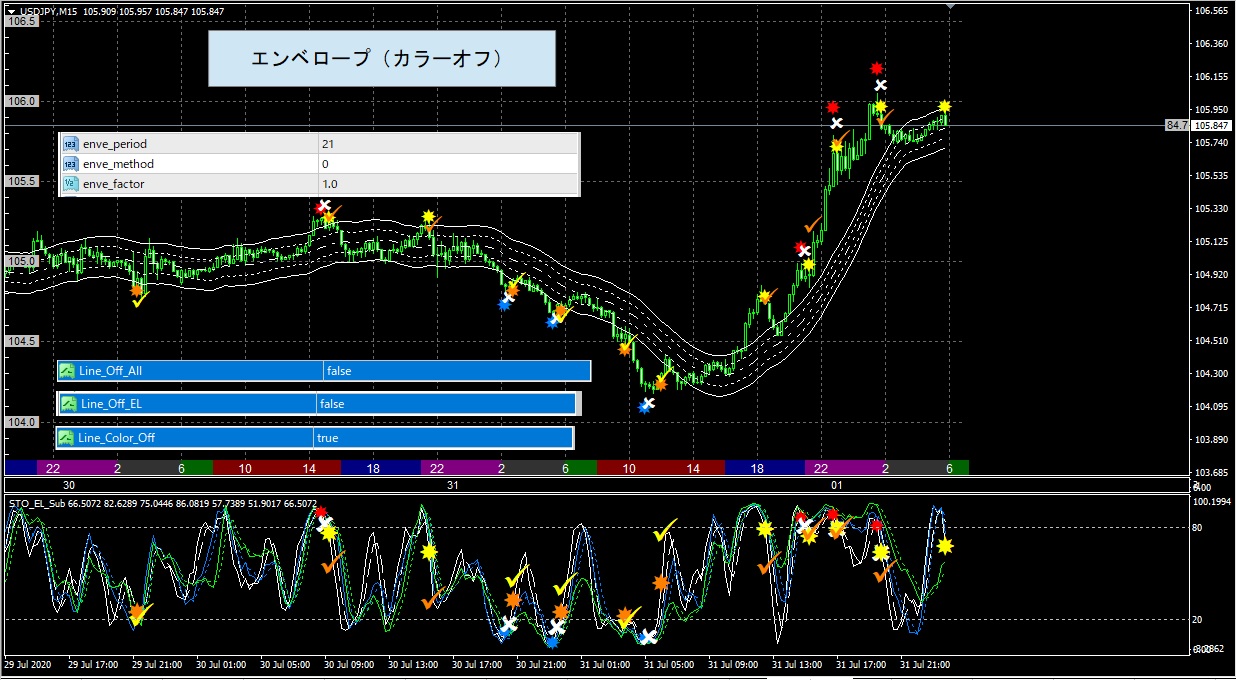Click price scale value 106.565

pos(1211,11)
